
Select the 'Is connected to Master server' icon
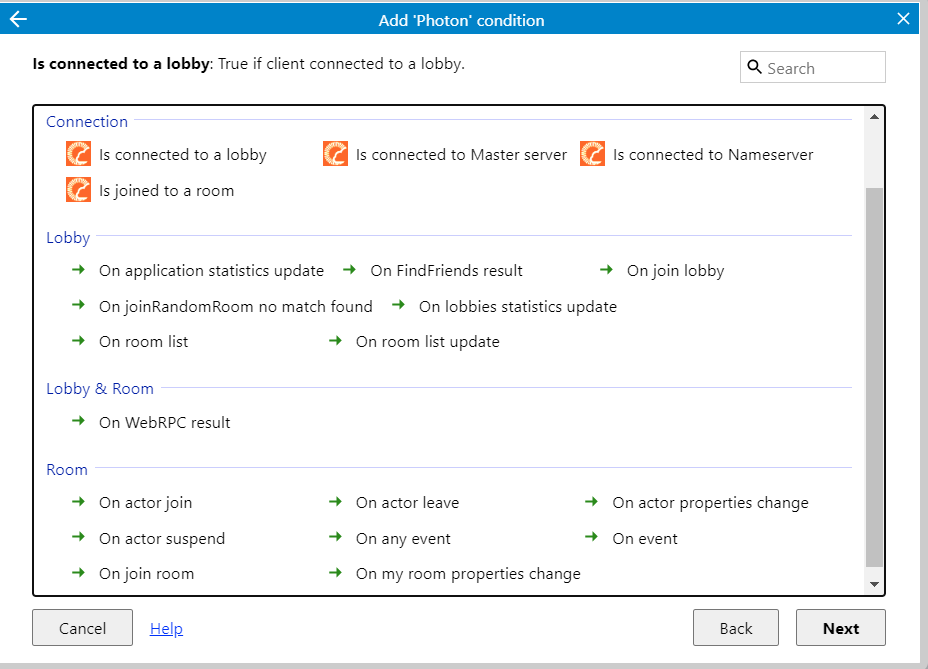(x=335, y=154)
